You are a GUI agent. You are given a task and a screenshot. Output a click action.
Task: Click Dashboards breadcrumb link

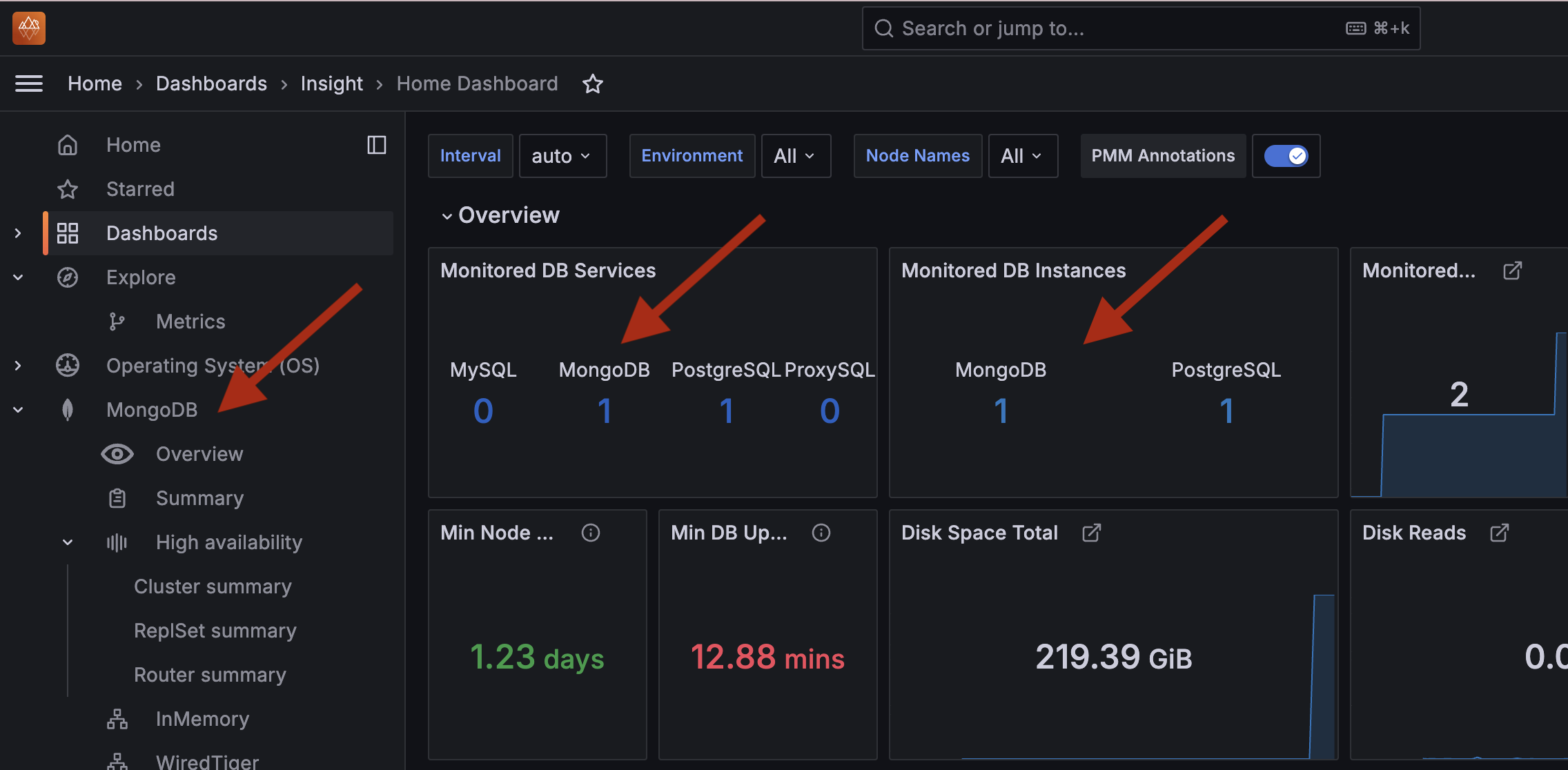[x=211, y=83]
